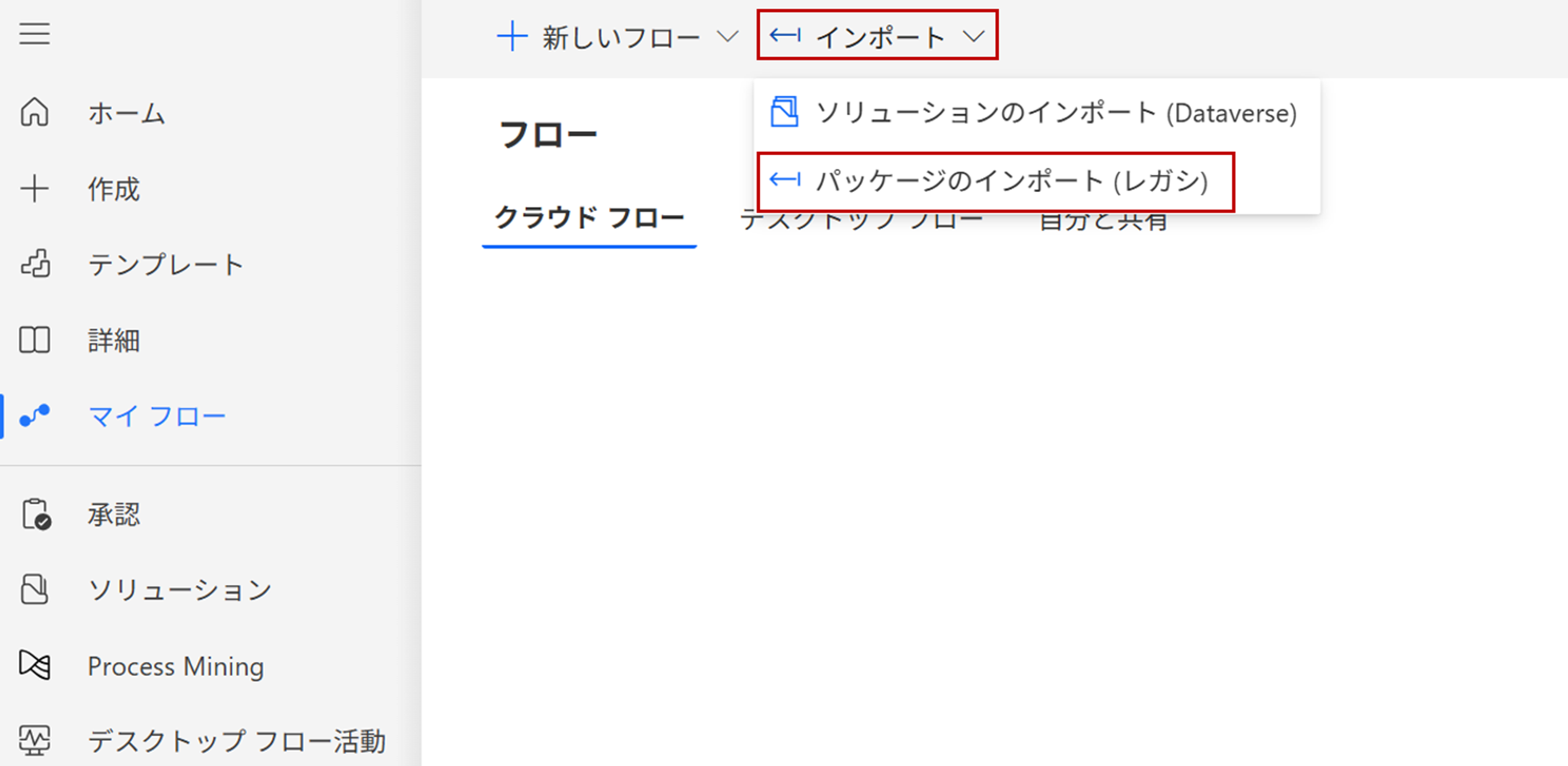Click the デスクトップ フロー活動 monitor icon
The image size is (1568, 766).
[34, 740]
